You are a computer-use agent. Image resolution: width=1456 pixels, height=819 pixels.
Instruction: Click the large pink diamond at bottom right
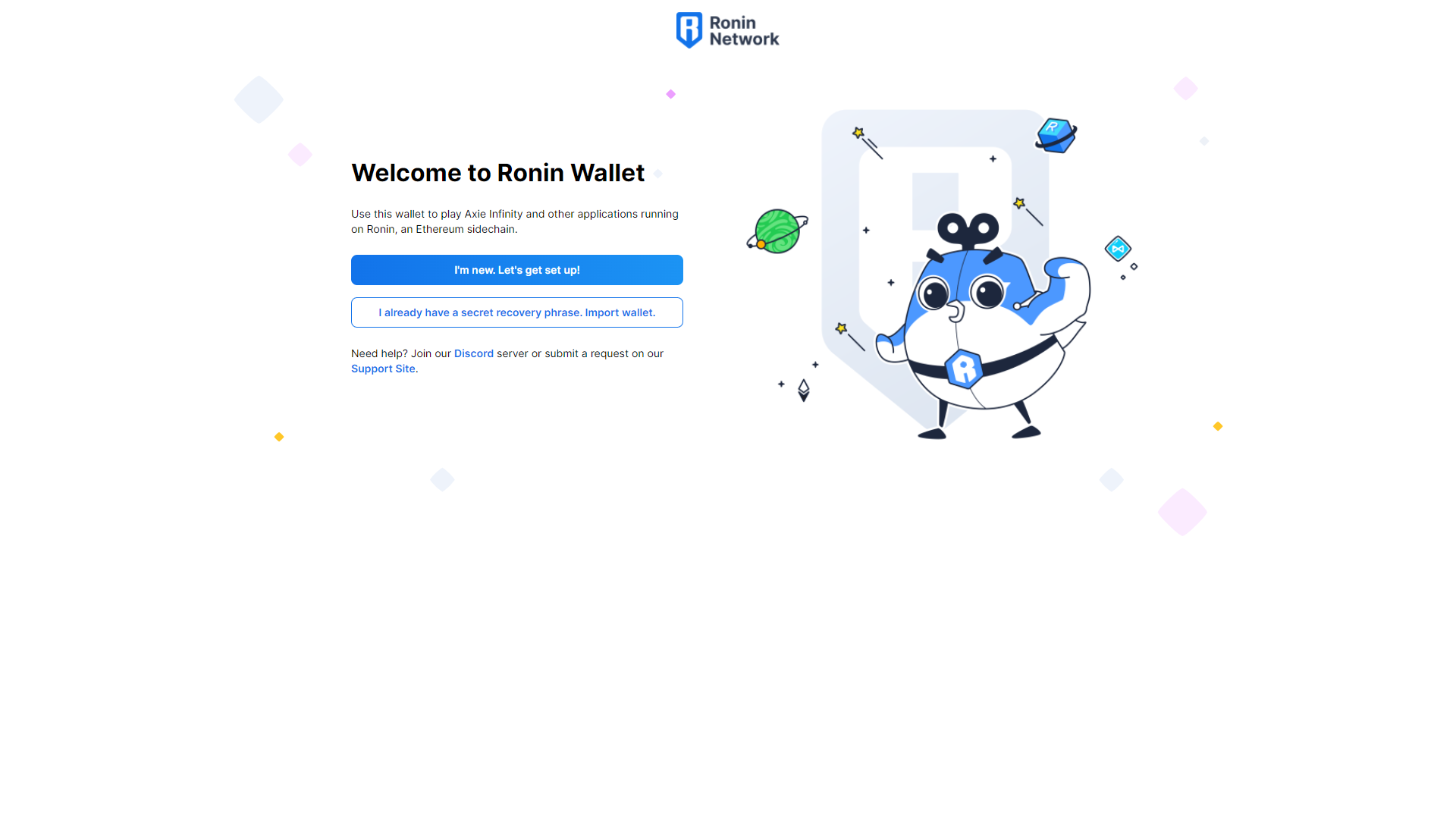pyautogui.click(x=1182, y=512)
